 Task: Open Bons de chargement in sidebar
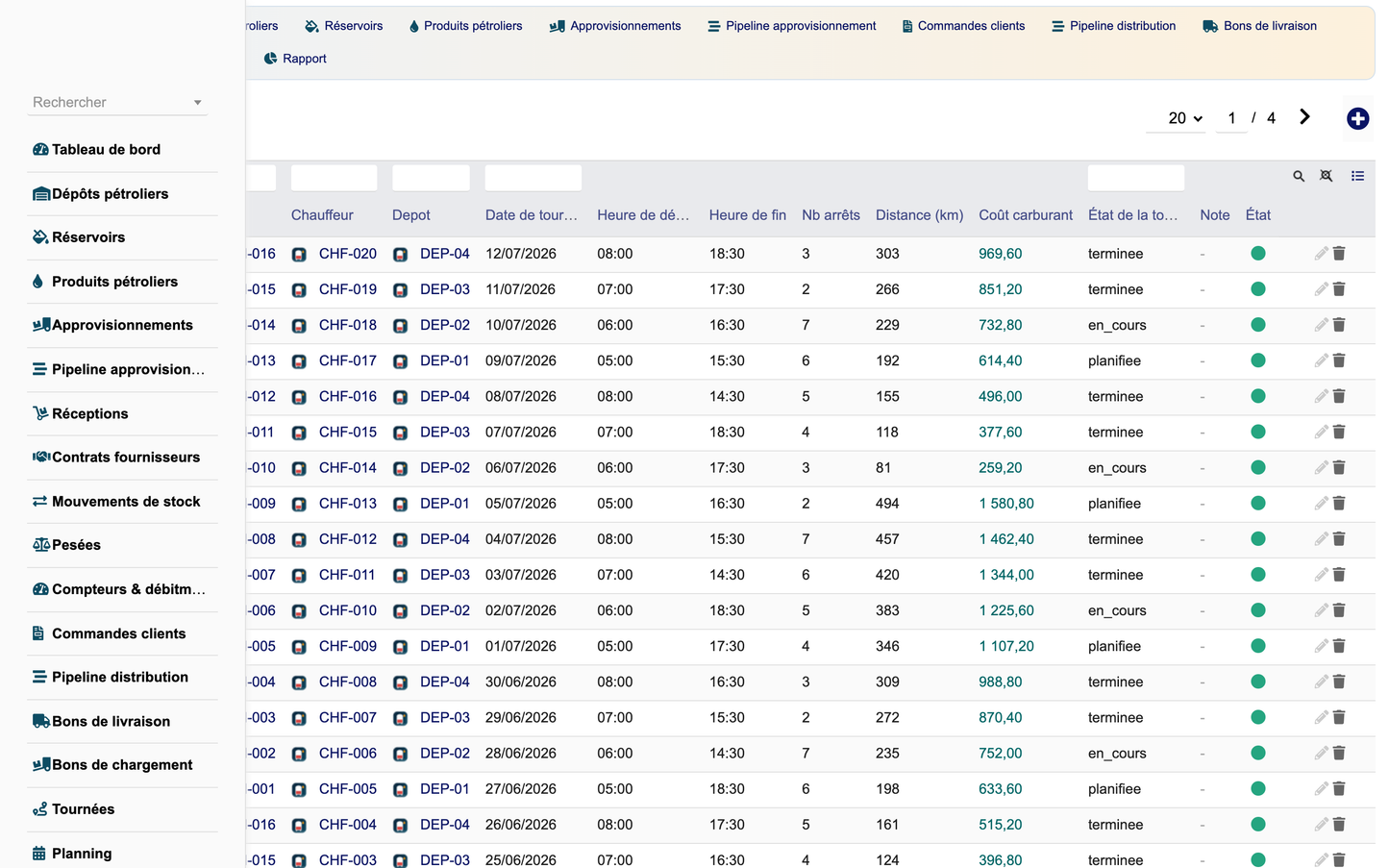(x=122, y=765)
